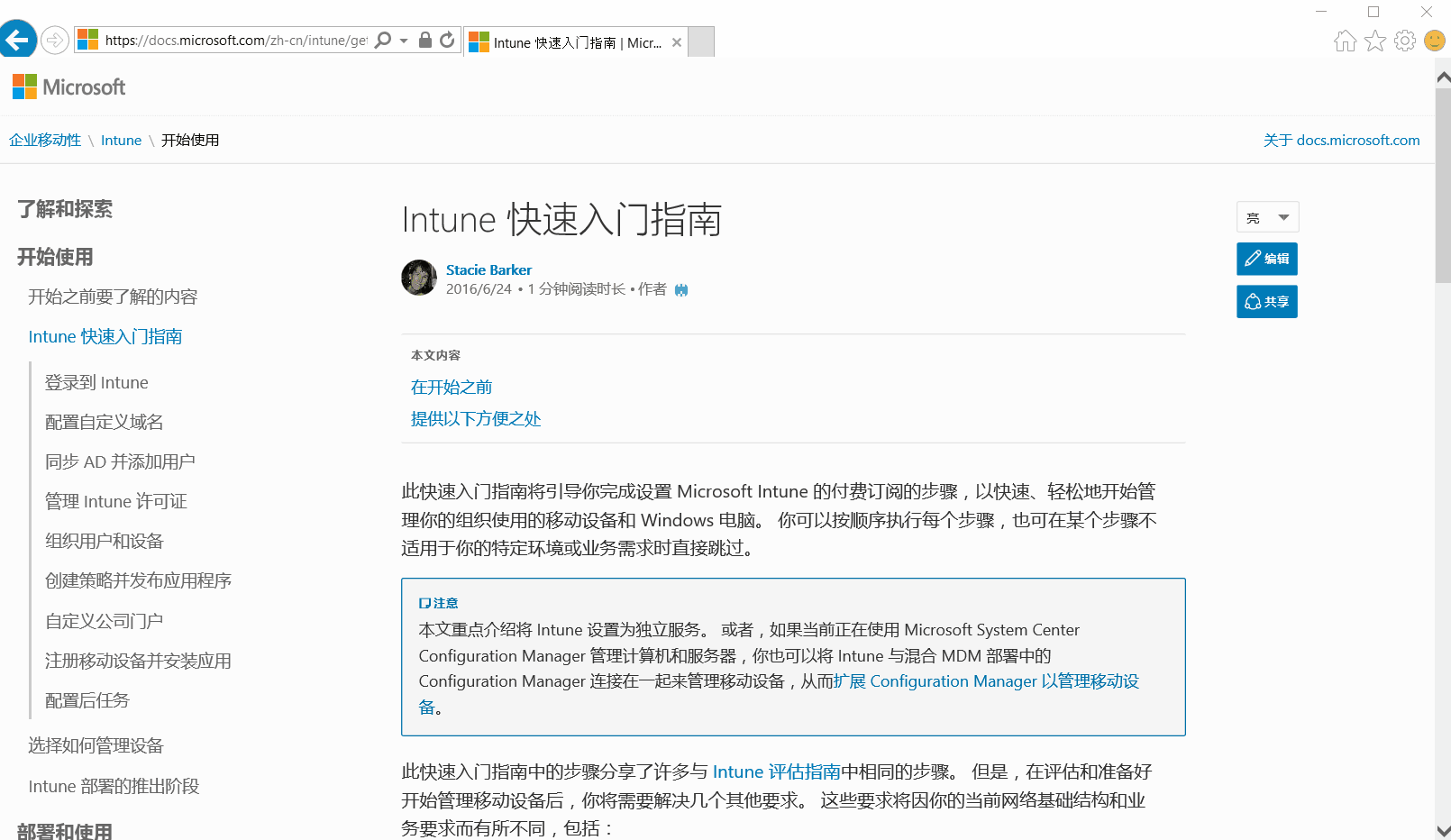Click the browser Home icon
Viewport: 1451px width, 840px height.
click(1346, 41)
